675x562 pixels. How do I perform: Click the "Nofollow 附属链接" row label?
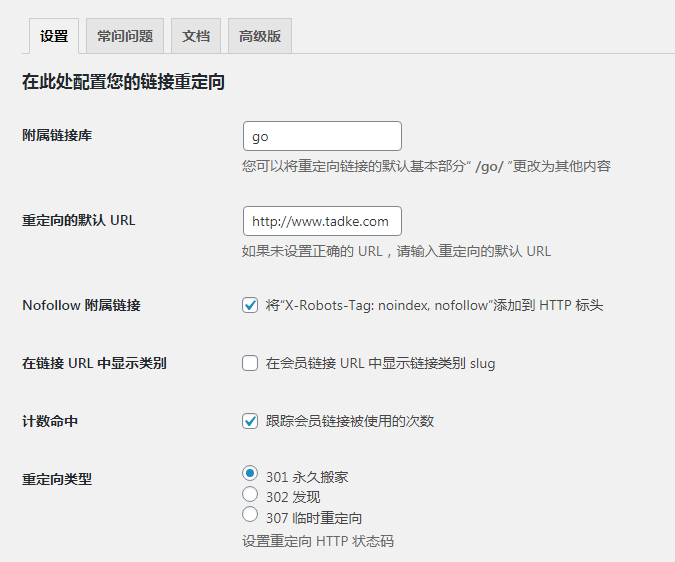pos(81,306)
